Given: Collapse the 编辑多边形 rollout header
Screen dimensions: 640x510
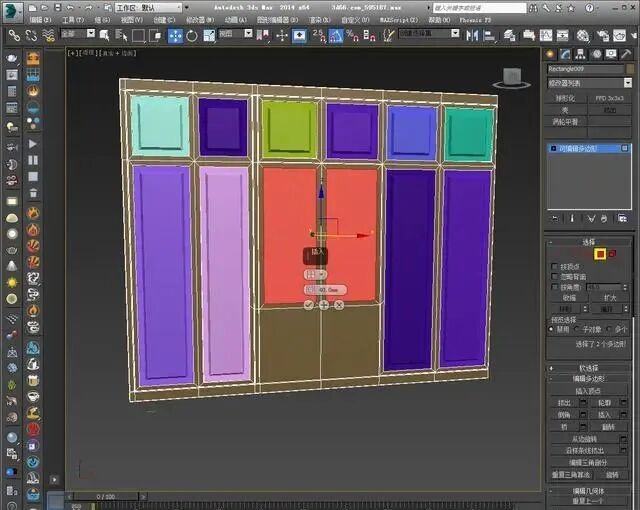Looking at the screenshot, I should point(589,379).
